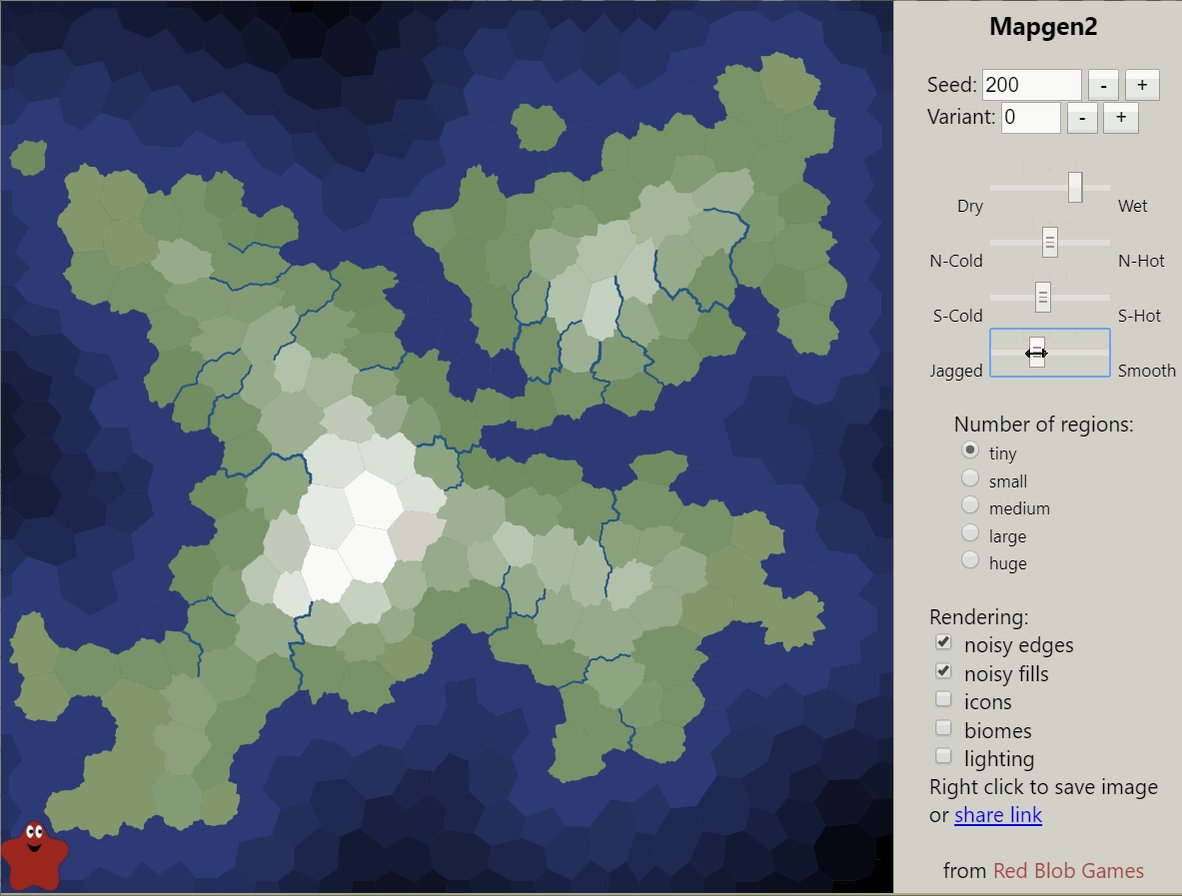Decrease variant with the minus button

tap(1083, 118)
